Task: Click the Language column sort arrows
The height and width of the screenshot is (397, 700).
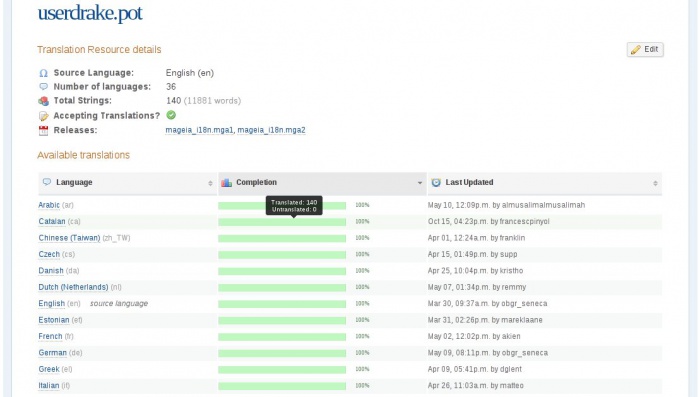Action: click(x=210, y=183)
